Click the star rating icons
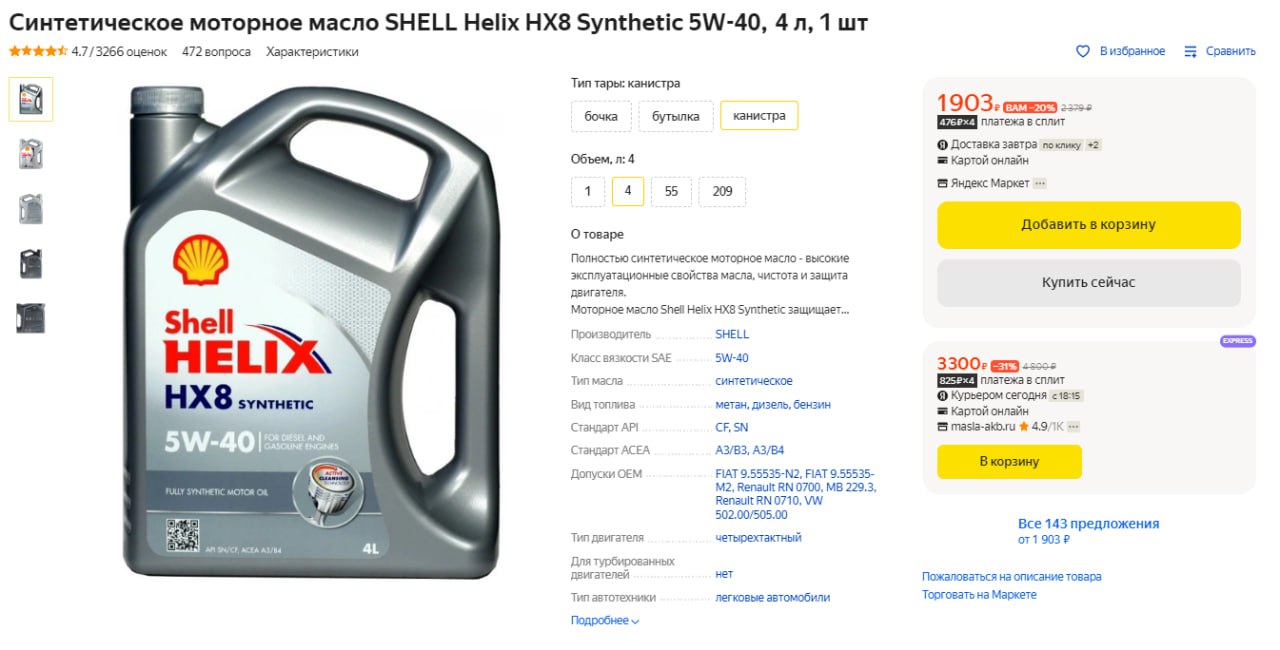Viewport: 1280px width, 650px height. (38, 51)
